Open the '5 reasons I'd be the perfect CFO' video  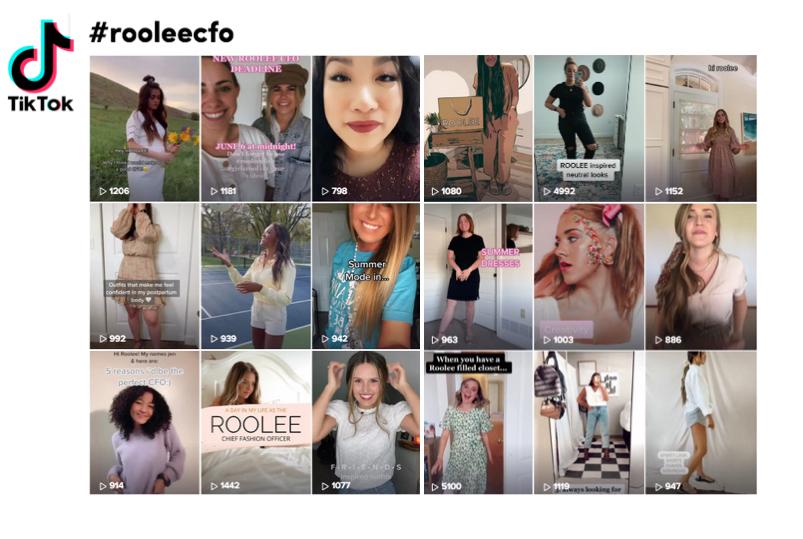pyautogui.click(x=144, y=423)
